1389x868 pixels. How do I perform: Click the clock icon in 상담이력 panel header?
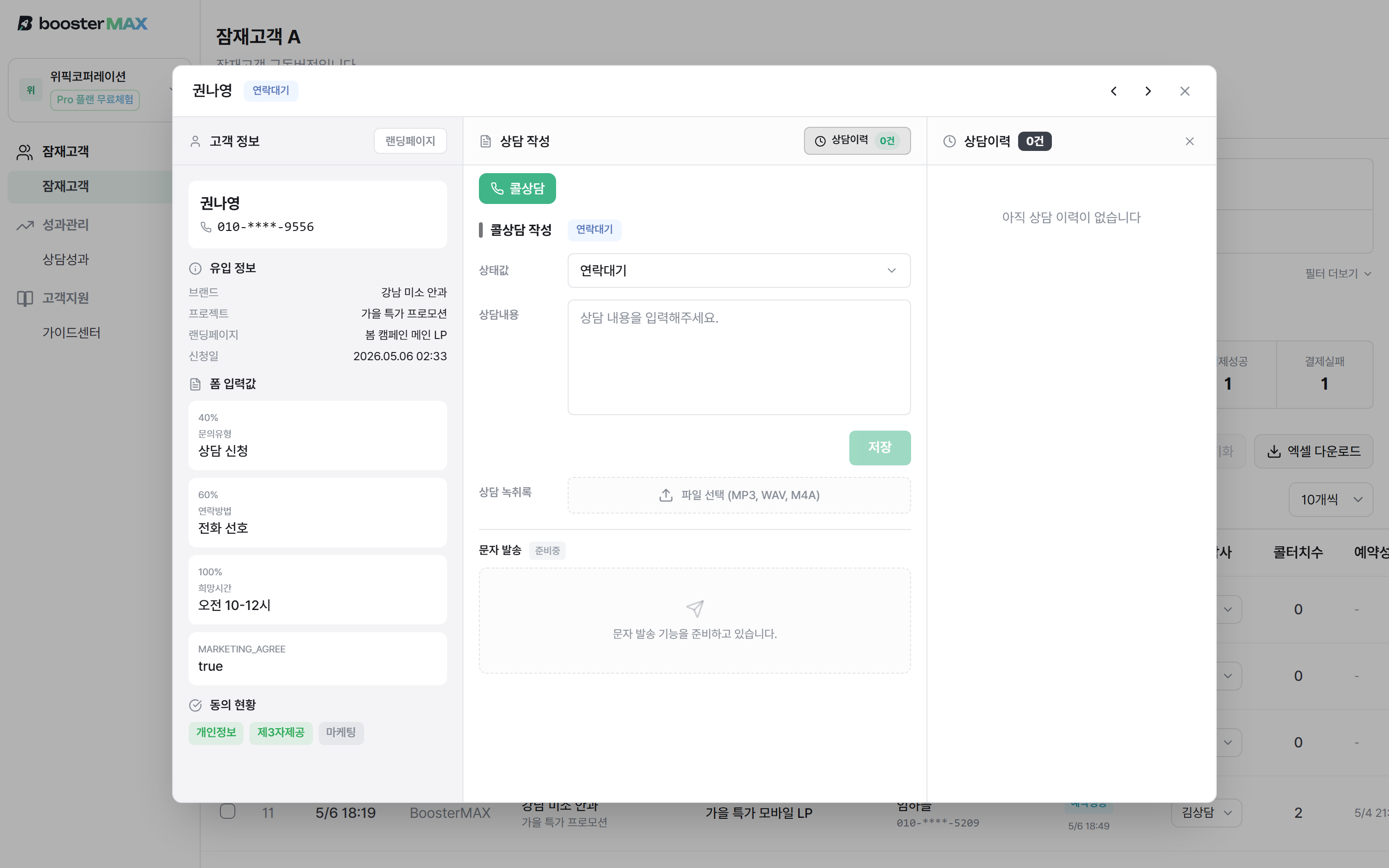click(949, 141)
